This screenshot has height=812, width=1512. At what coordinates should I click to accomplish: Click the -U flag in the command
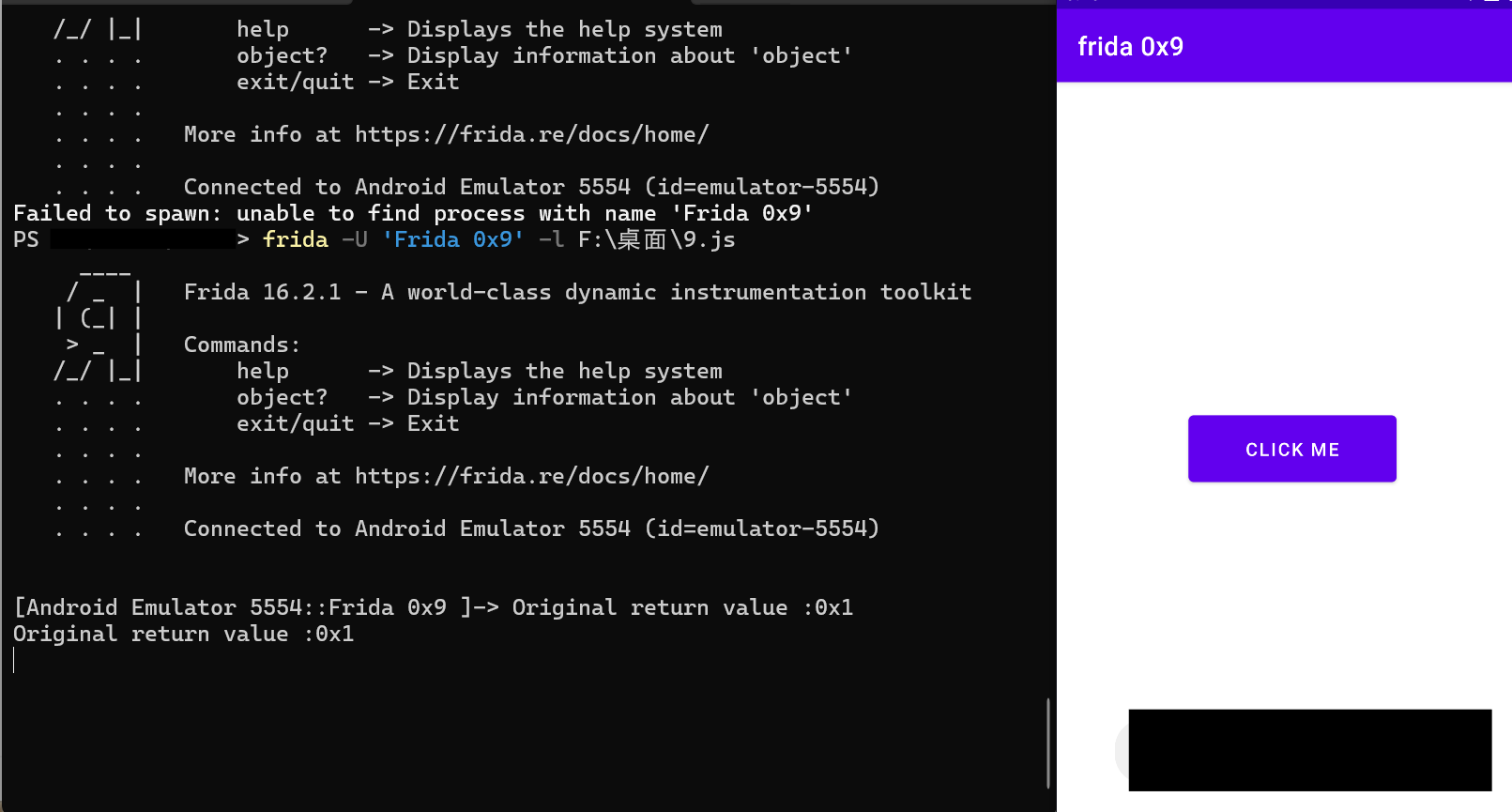(355, 239)
